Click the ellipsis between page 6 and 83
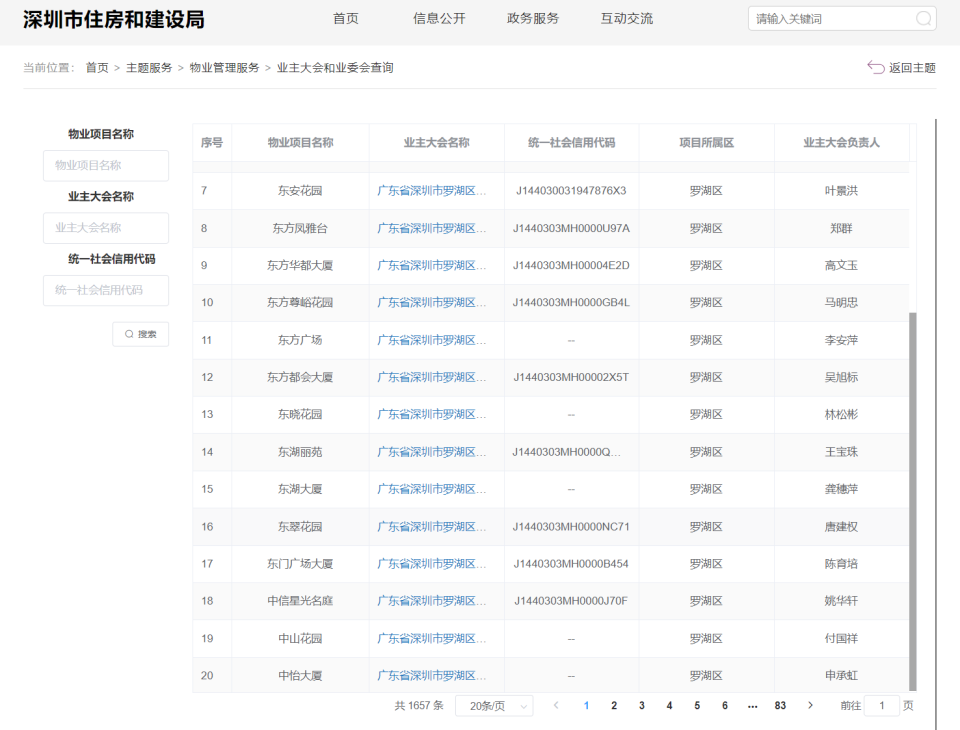This screenshot has width=960, height=730. point(752,705)
